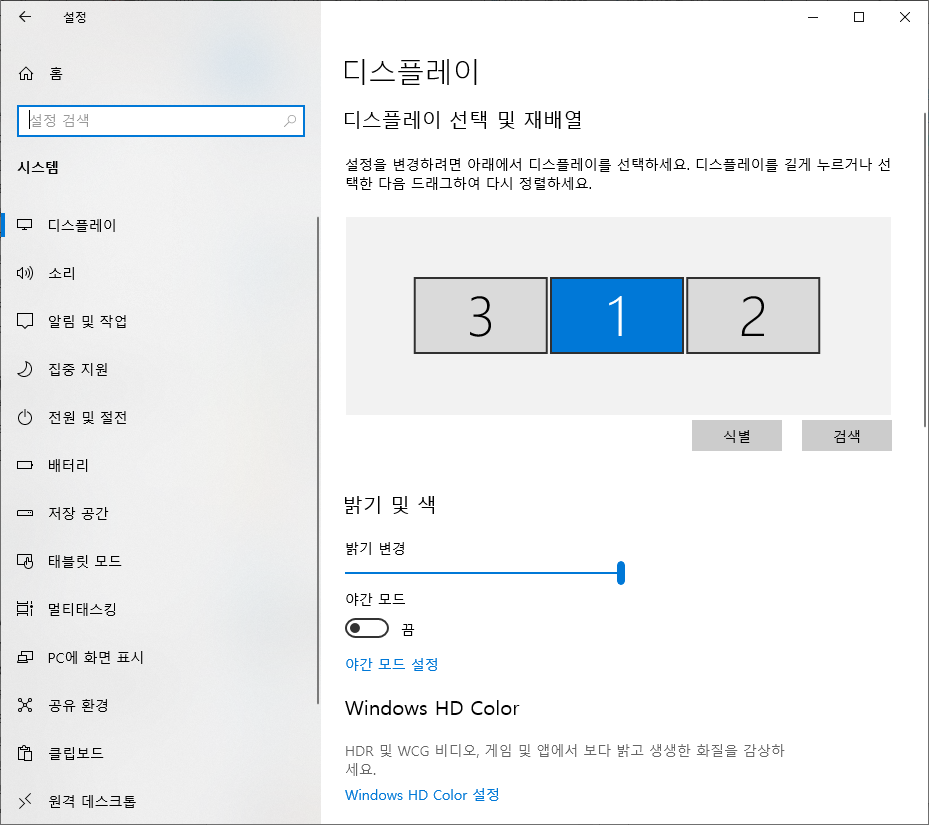929x825 pixels.
Task: Click the 검색 detect button
Action: pyautogui.click(x=846, y=436)
